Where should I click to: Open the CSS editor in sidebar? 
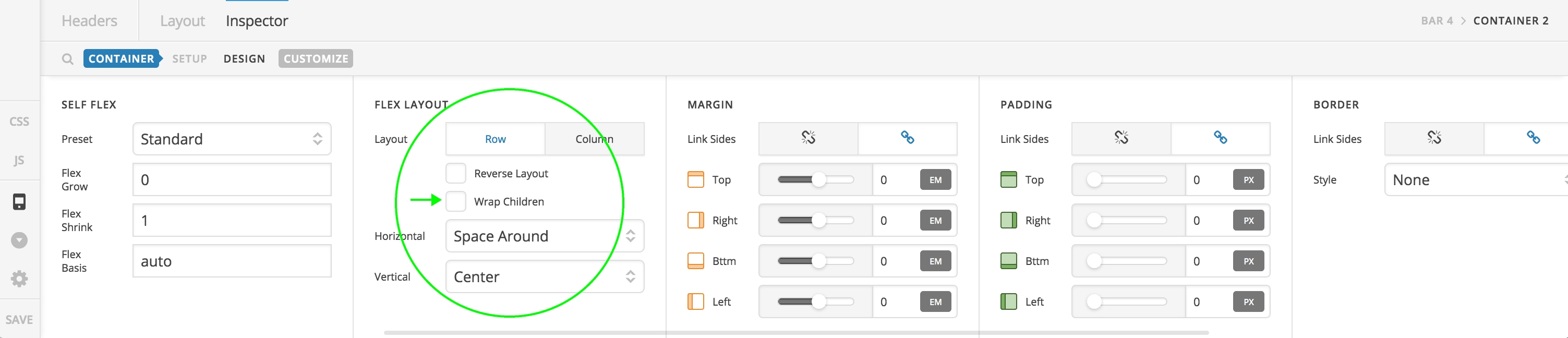point(19,121)
